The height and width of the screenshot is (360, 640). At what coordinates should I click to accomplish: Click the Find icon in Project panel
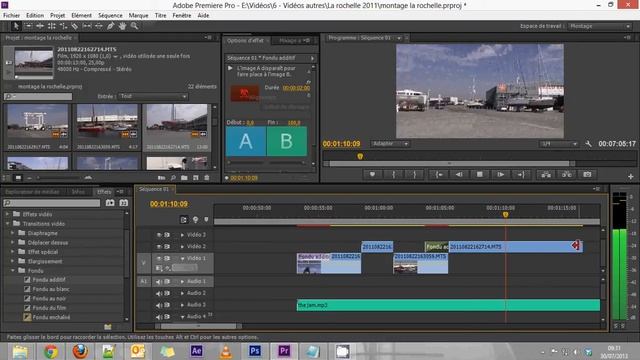click(x=173, y=178)
